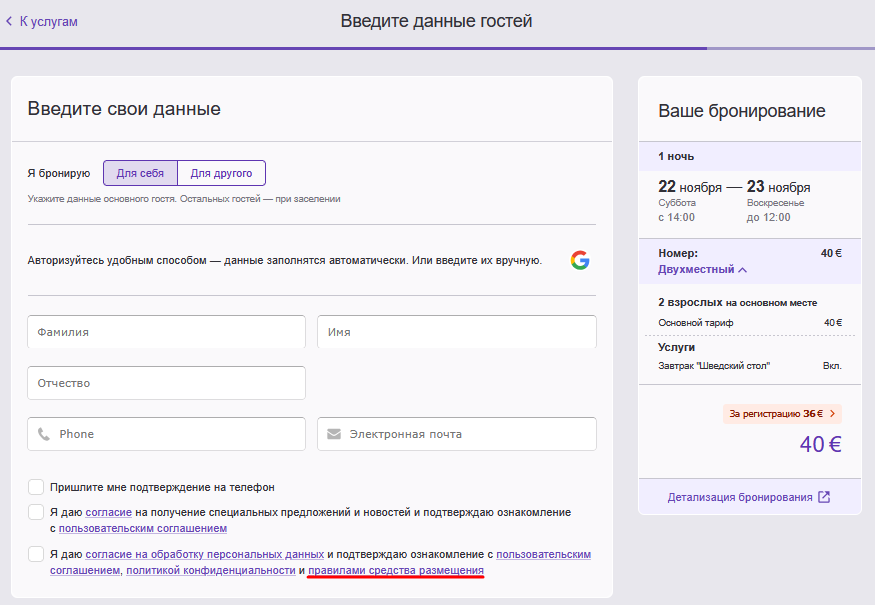
Task: Open the политикой конфиденциальности link
Action: click(210, 570)
